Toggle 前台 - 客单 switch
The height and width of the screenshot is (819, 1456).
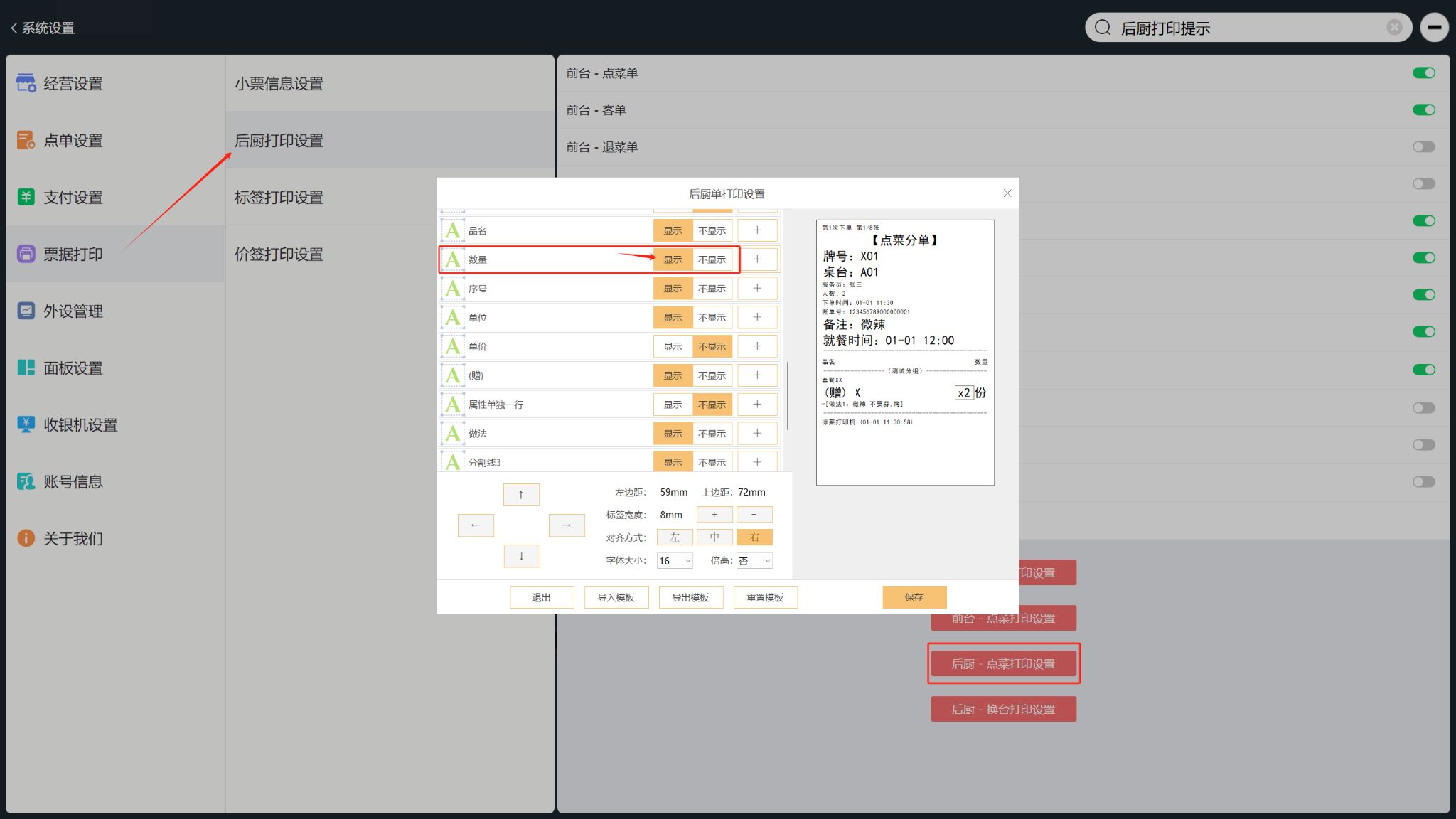[1424, 110]
